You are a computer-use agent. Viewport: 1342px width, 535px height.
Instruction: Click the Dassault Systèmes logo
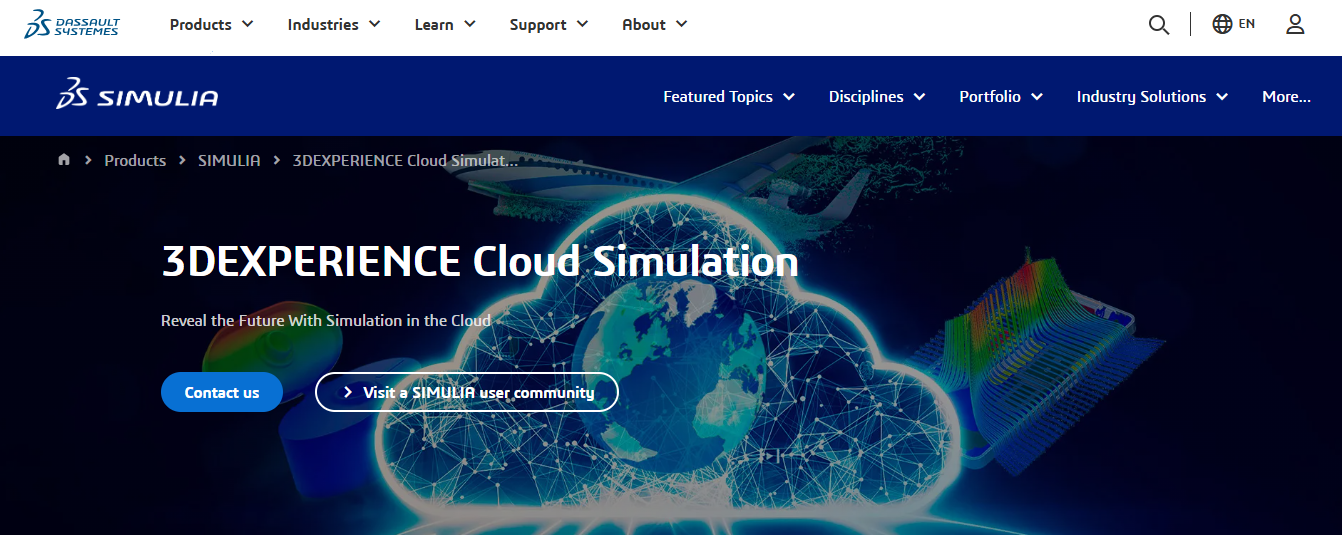[72, 24]
